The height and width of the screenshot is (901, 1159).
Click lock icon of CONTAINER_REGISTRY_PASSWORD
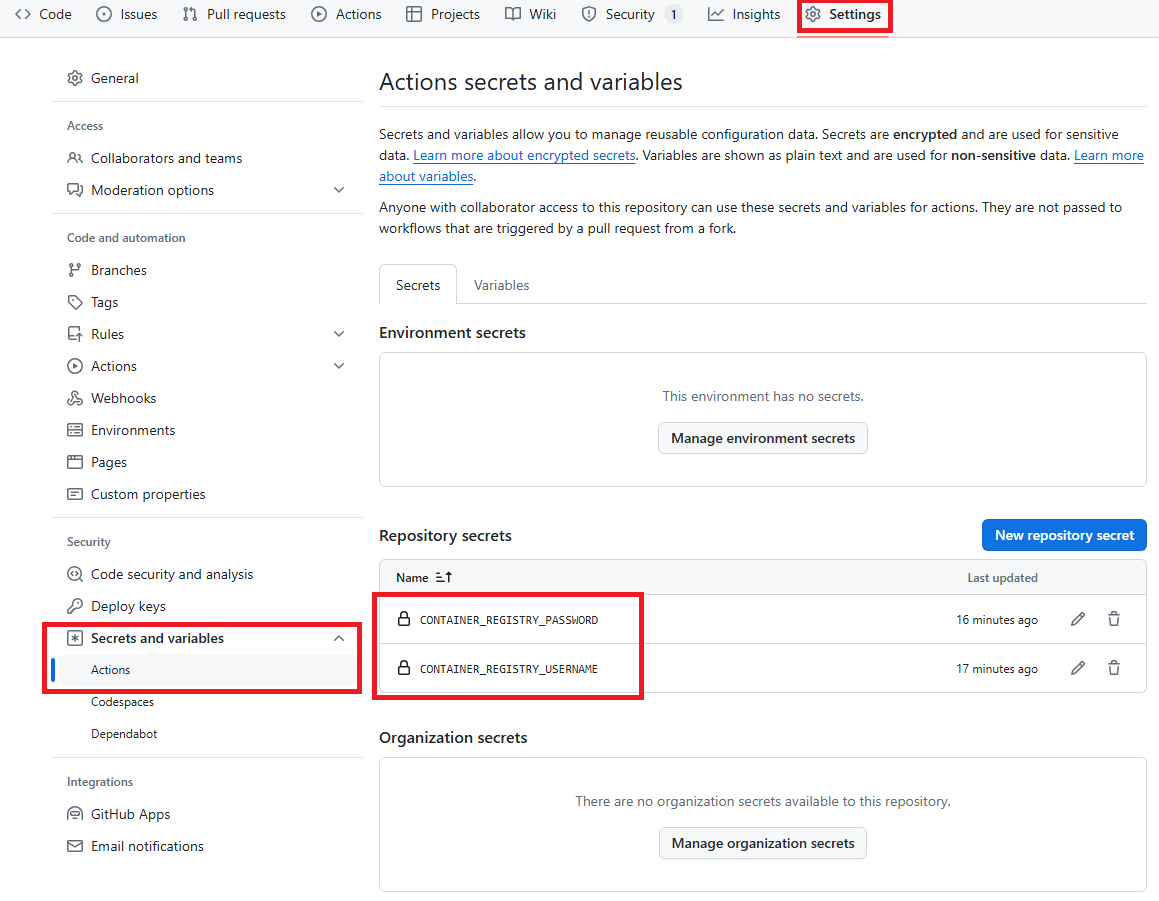point(404,619)
